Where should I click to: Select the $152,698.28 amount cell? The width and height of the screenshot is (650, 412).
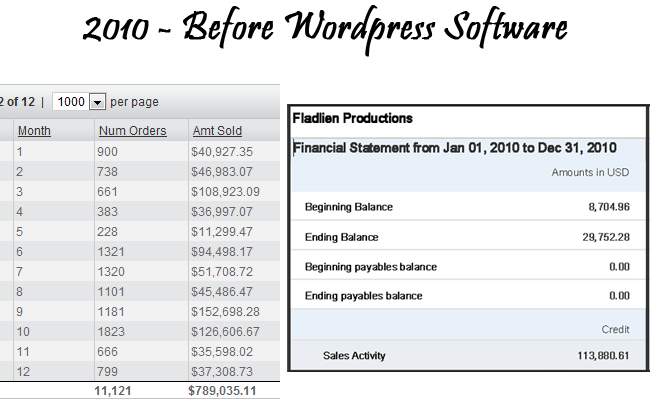pyautogui.click(x=225, y=311)
